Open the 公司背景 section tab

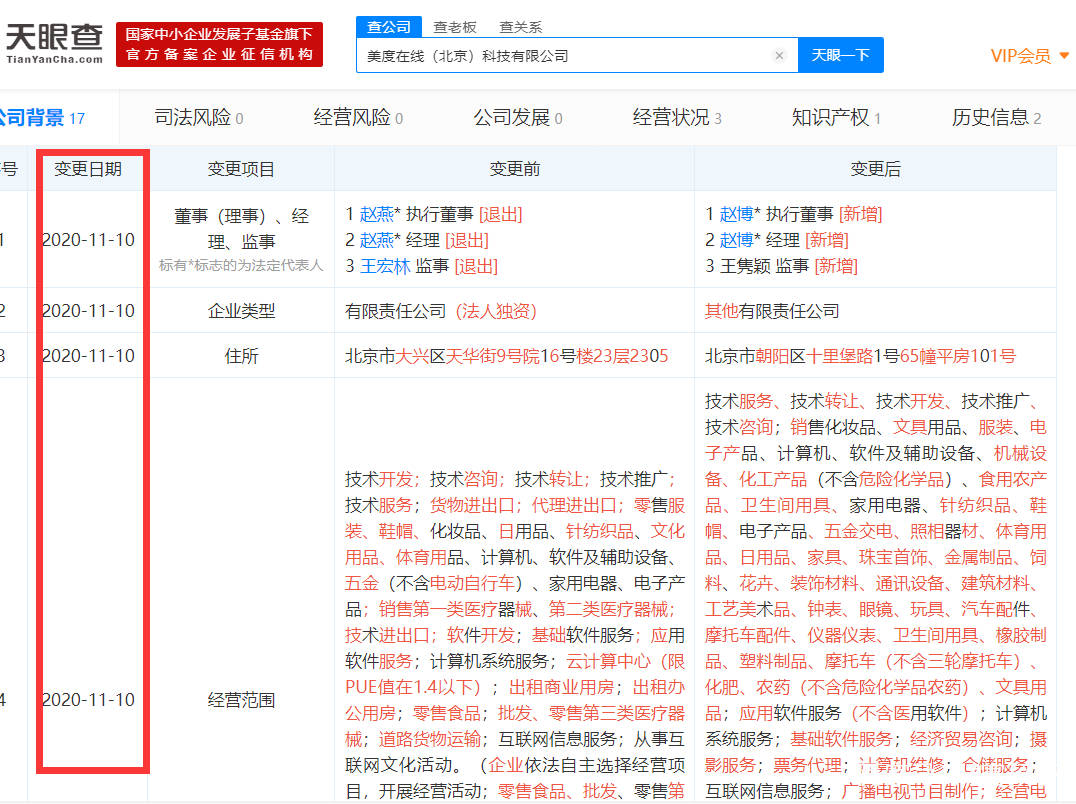[x=41, y=118]
